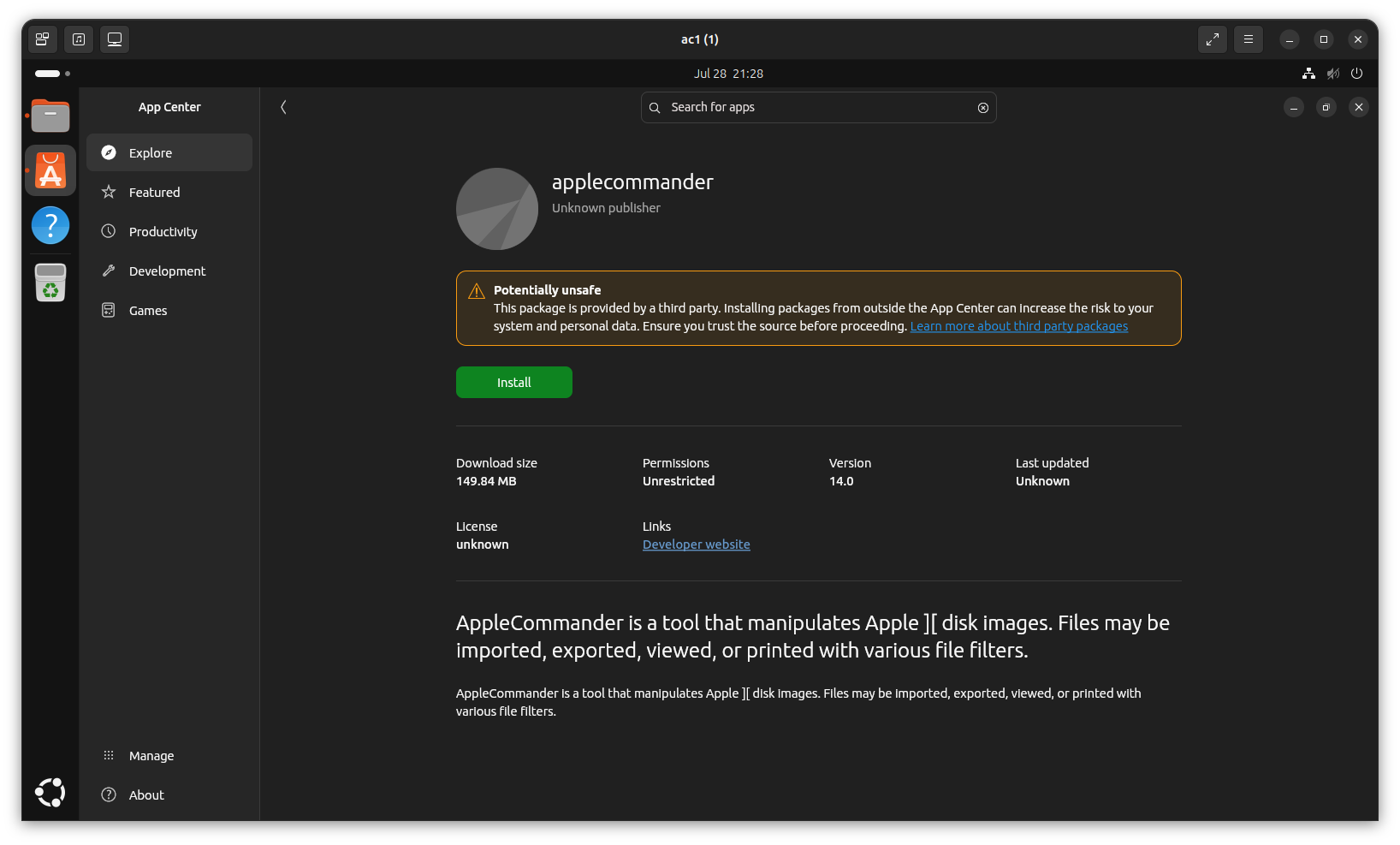Open the Productivity clock icon
The width and height of the screenshot is (1400, 845).
(109, 231)
